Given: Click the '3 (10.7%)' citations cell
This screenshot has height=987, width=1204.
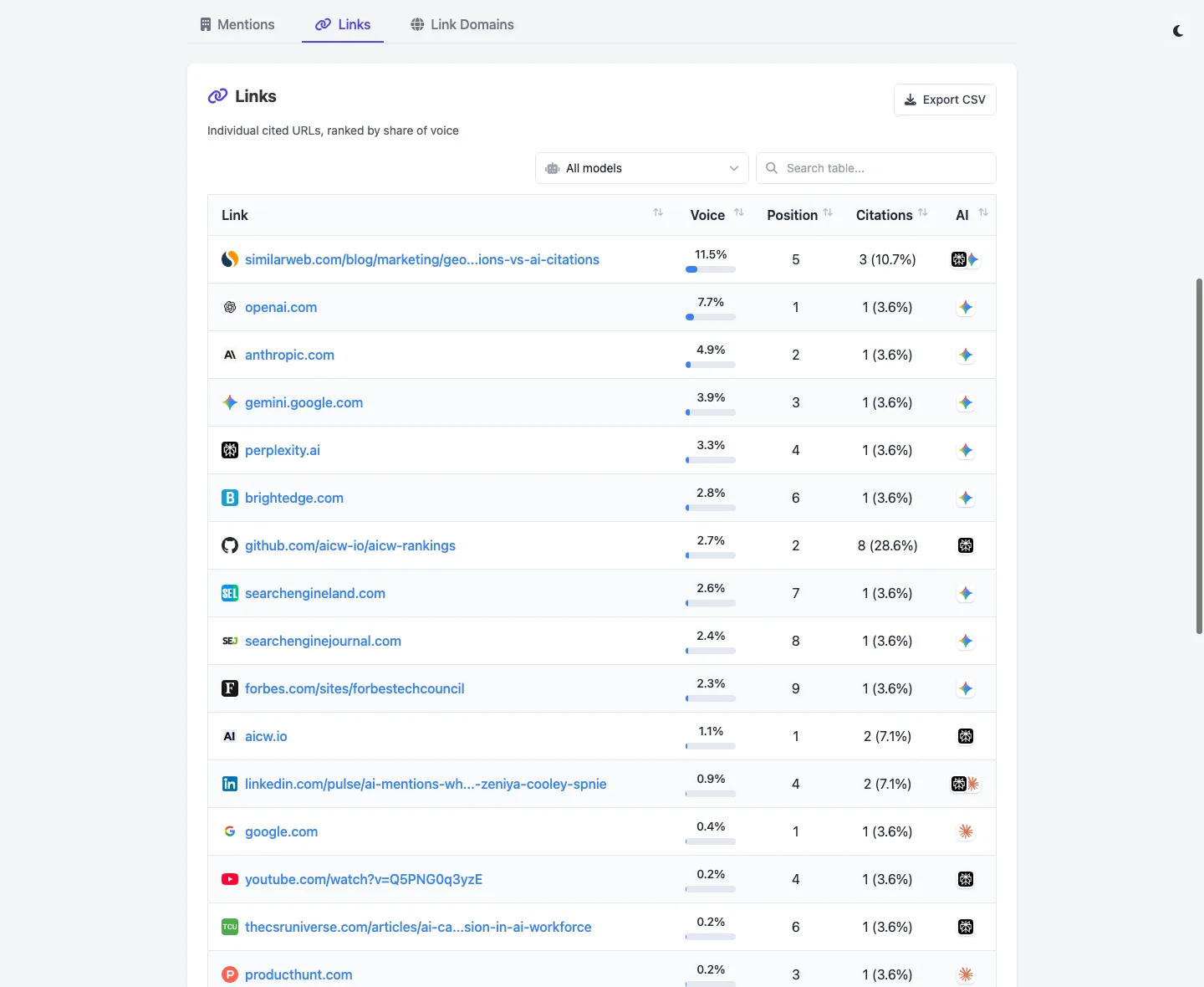Looking at the screenshot, I should pyautogui.click(x=887, y=259).
